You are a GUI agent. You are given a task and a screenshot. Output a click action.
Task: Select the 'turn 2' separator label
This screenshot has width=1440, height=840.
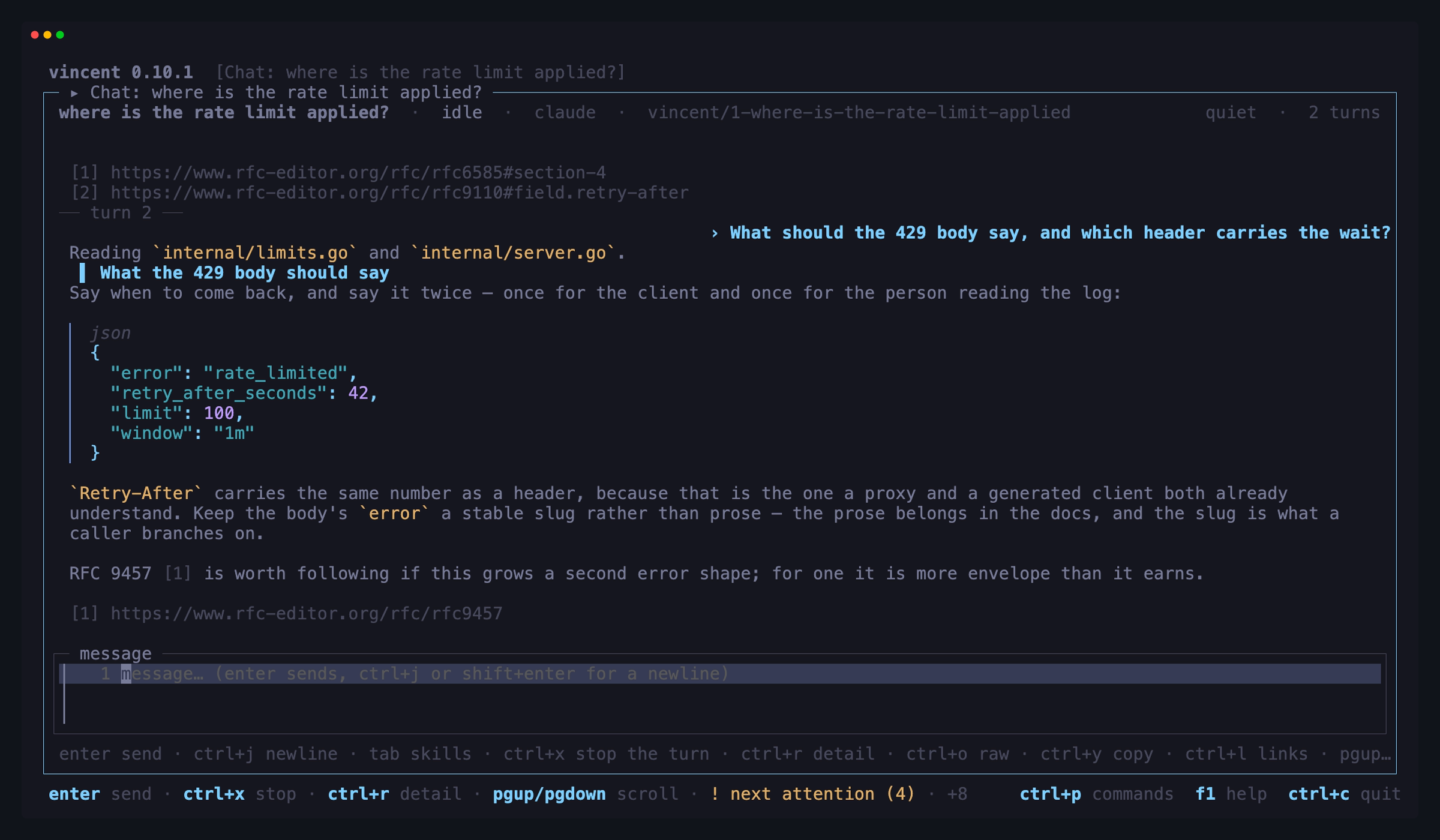click(121, 213)
